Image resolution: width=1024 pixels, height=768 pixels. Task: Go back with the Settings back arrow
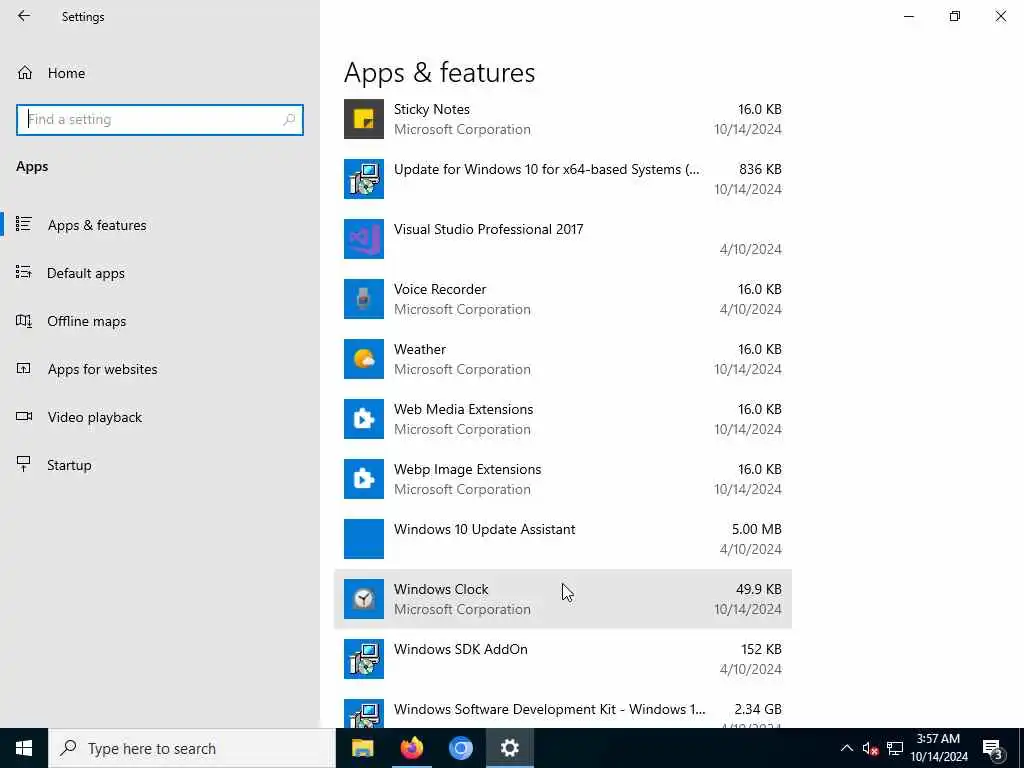(24, 16)
